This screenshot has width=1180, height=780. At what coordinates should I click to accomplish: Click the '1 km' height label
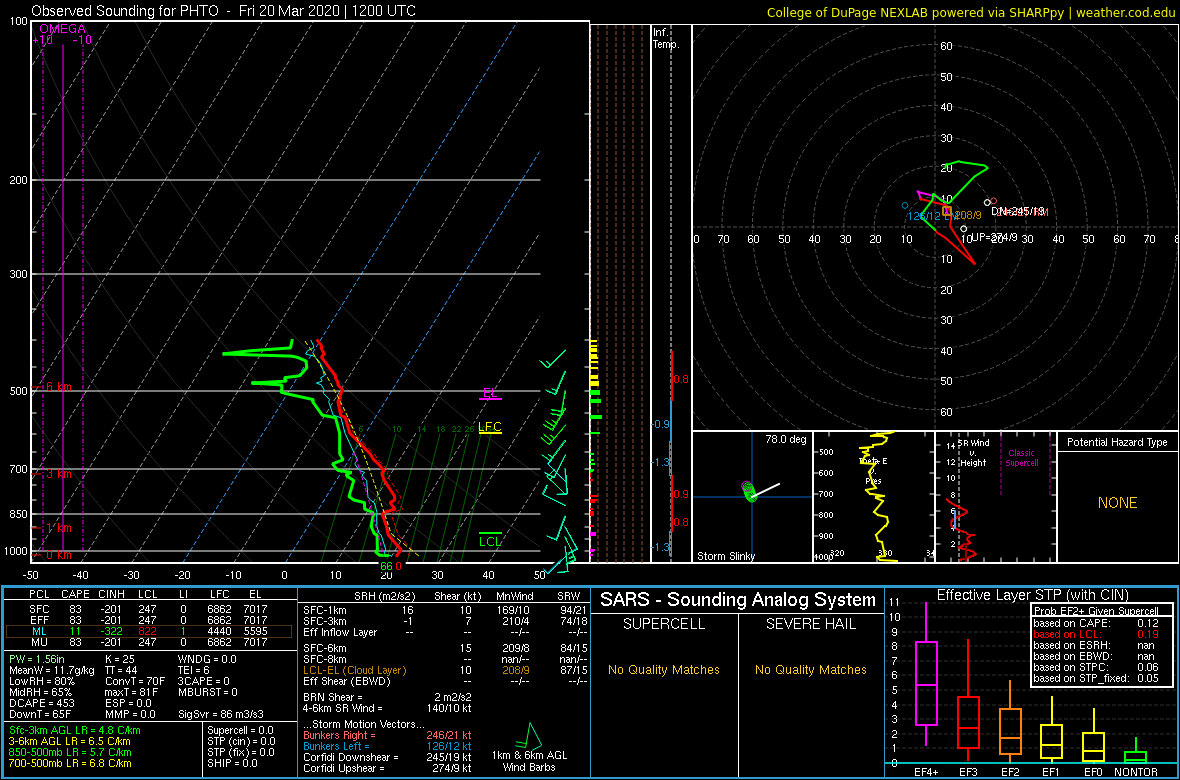point(58,528)
